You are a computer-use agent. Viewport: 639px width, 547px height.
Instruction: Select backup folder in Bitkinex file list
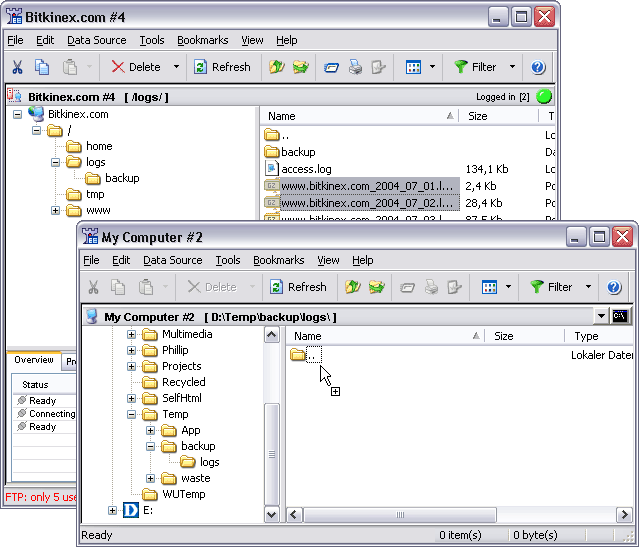pos(298,152)
